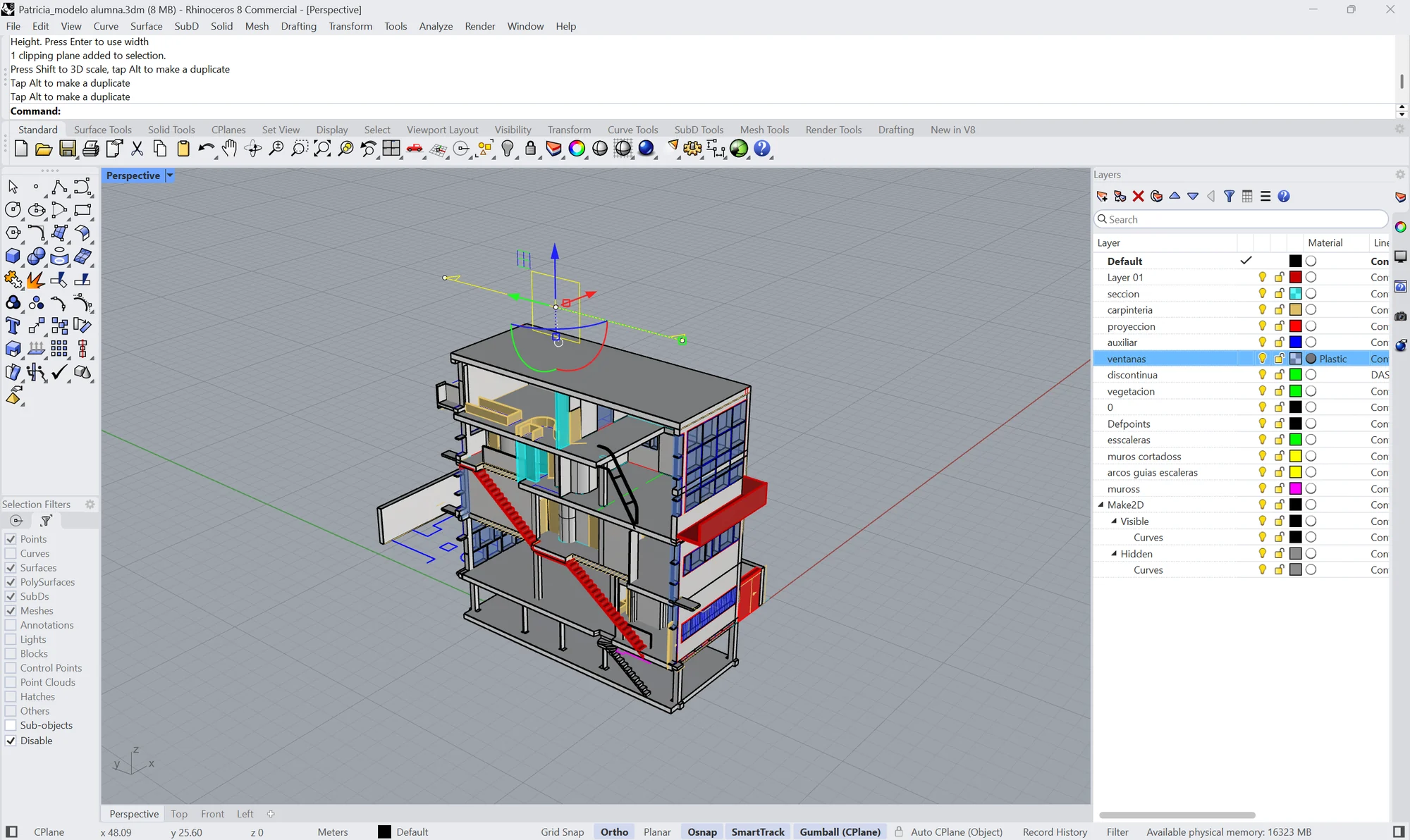Switch to the Top viewport tab
This screenshot has height=840, width=1410.
click(179, 814)
